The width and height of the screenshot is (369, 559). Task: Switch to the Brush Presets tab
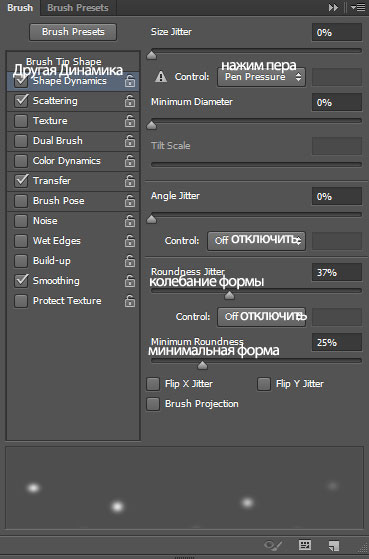coord(78,7)
